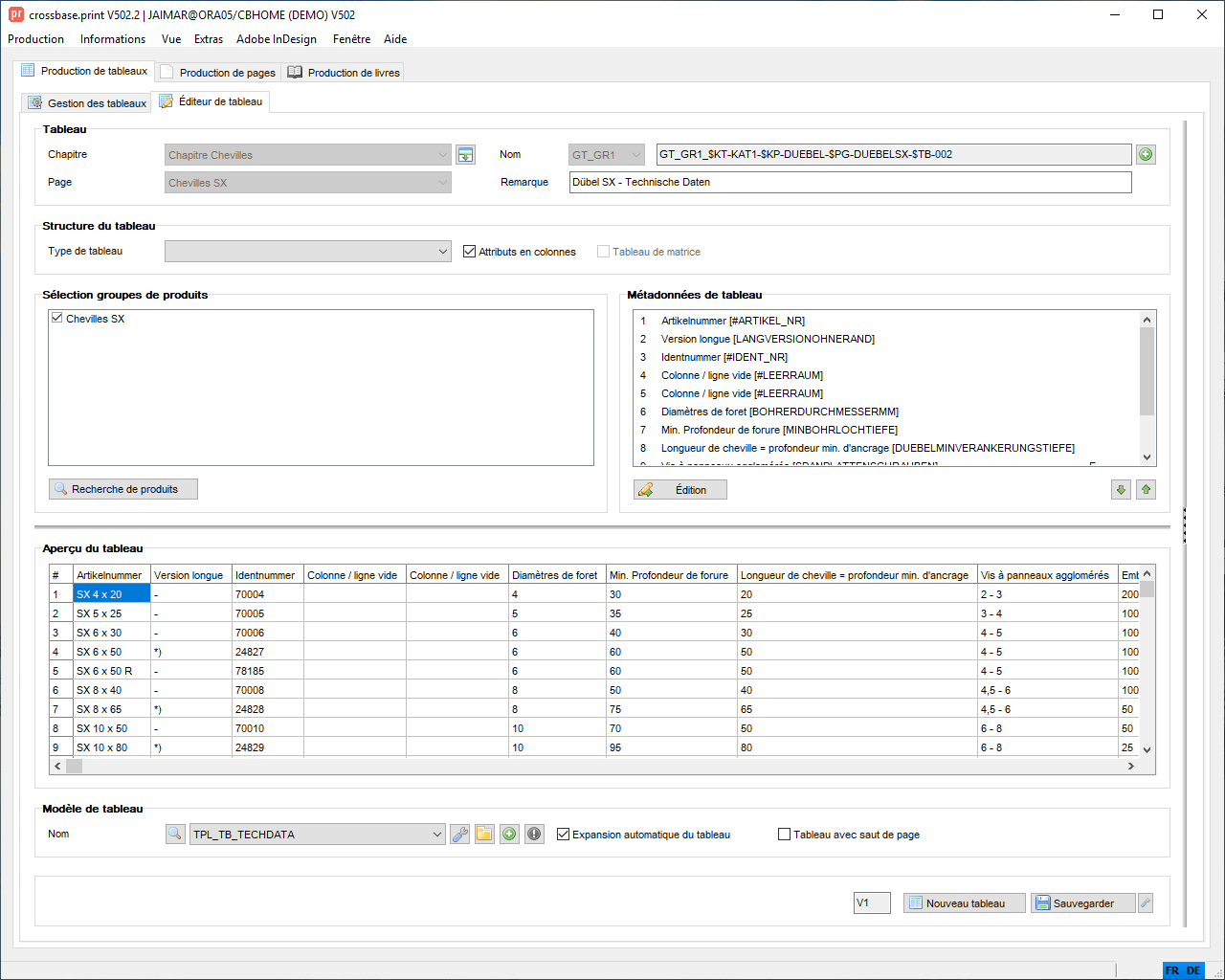This screenshot has height=980, width=1225.
Task: Click the green plus icon in Modèle de tableau
Action: click(x=510, y=835)
